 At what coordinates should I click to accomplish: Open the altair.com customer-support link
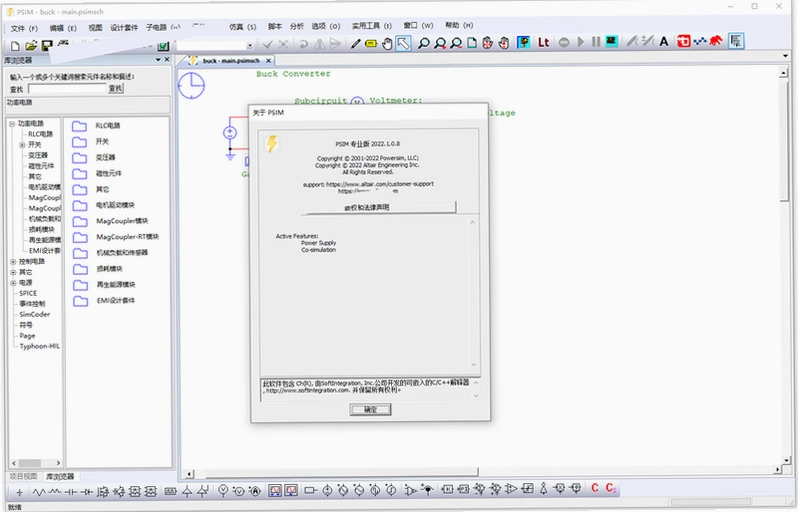pyautogui.click(x=380, y=184)
